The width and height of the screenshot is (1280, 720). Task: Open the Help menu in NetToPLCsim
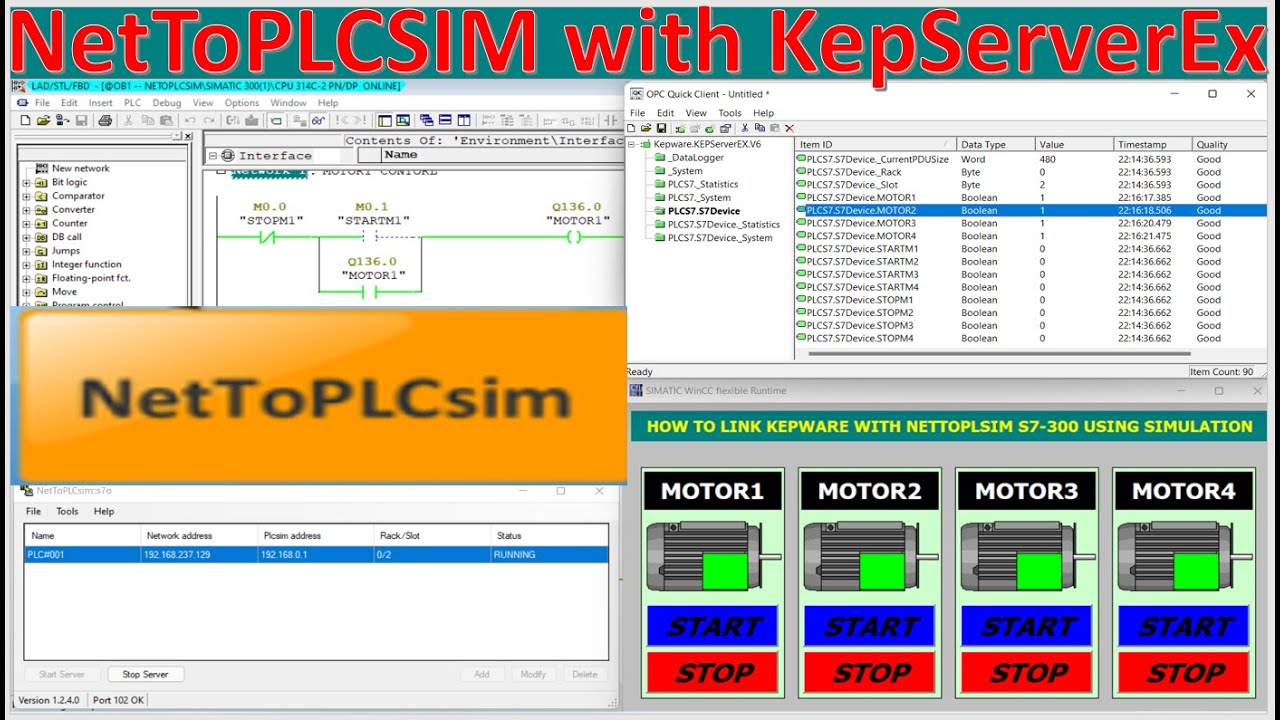point(104,511)
